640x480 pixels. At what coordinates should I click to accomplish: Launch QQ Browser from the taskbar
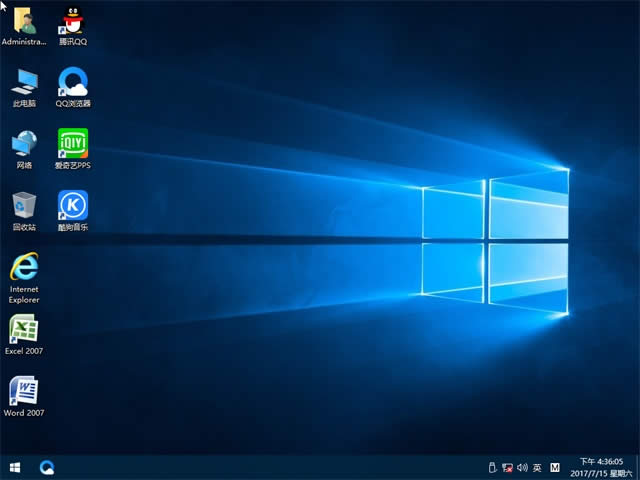click(x=47, y=467)
